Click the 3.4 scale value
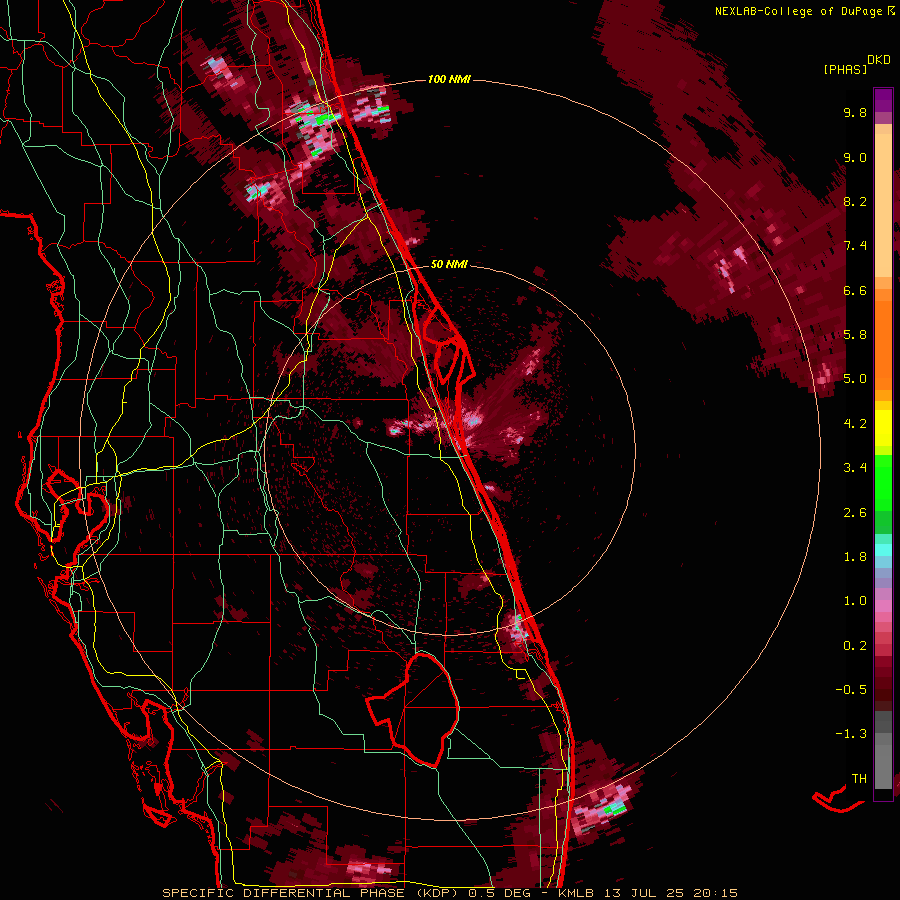The width and height of the screenshot is (900, 900). (x=855, y=468)
